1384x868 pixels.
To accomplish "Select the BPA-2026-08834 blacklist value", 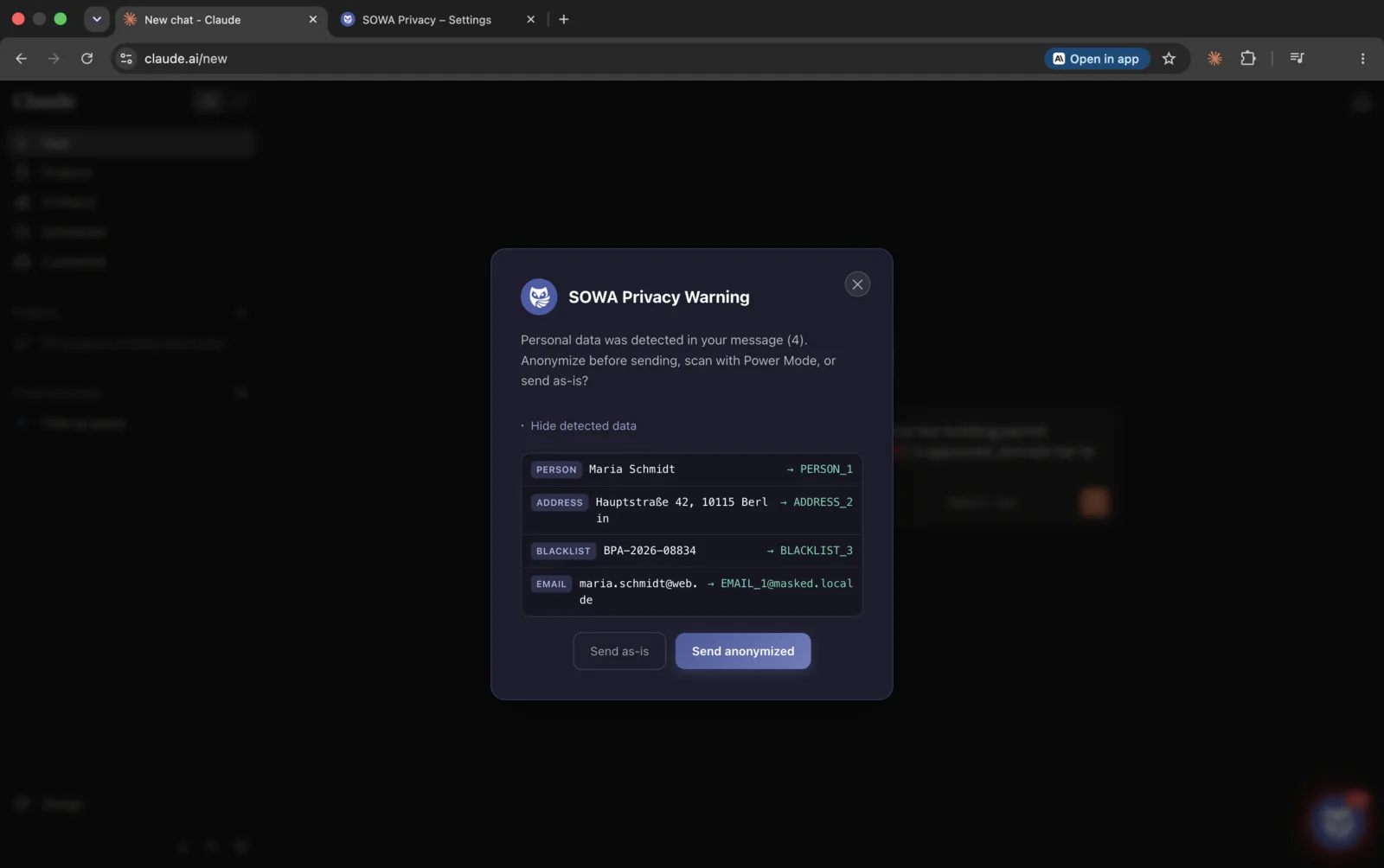I will [650, 551].
